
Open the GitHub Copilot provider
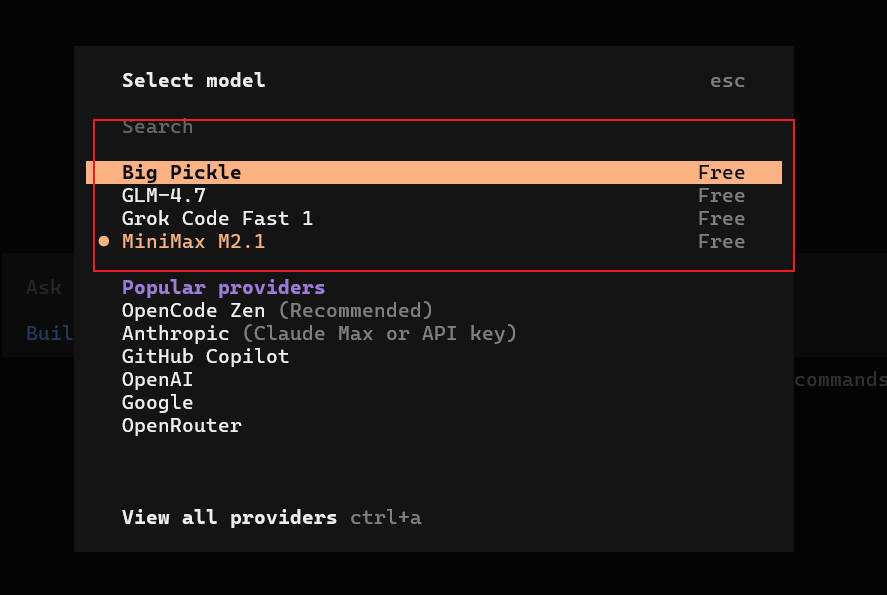tap(205, 356)
